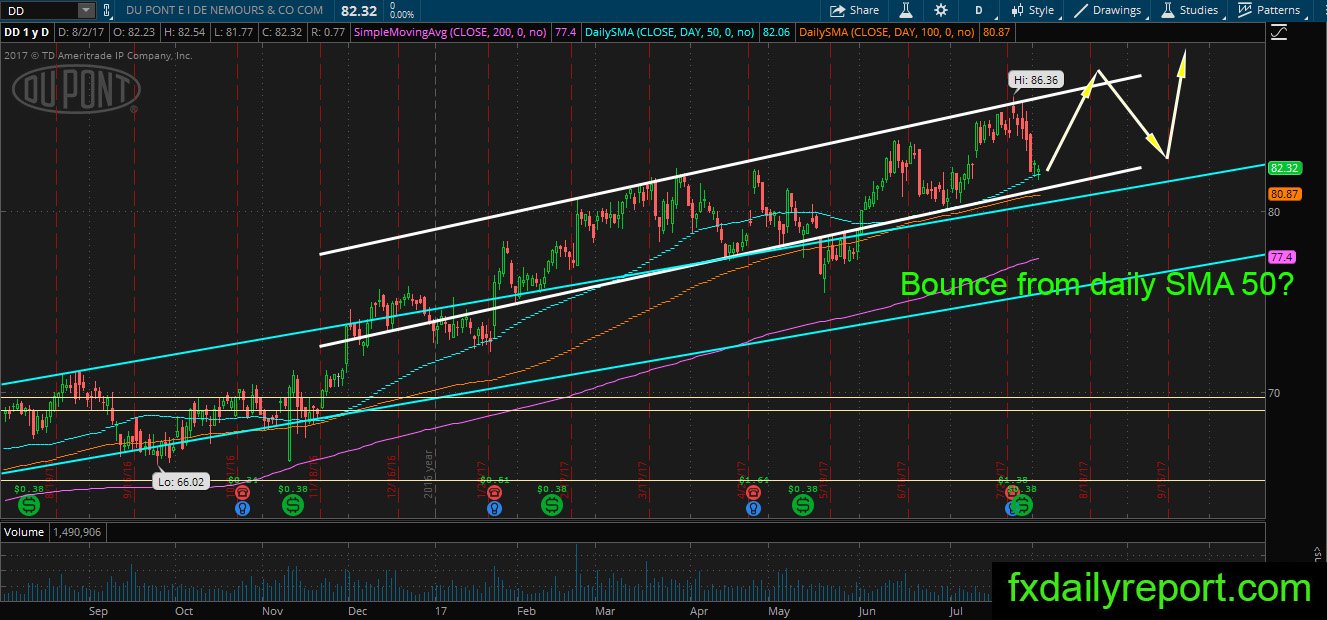Image resolution: width=1327 pixels, height=620 pixels.
Task: Open the Drawings menu
Action: coord(1108,10)
